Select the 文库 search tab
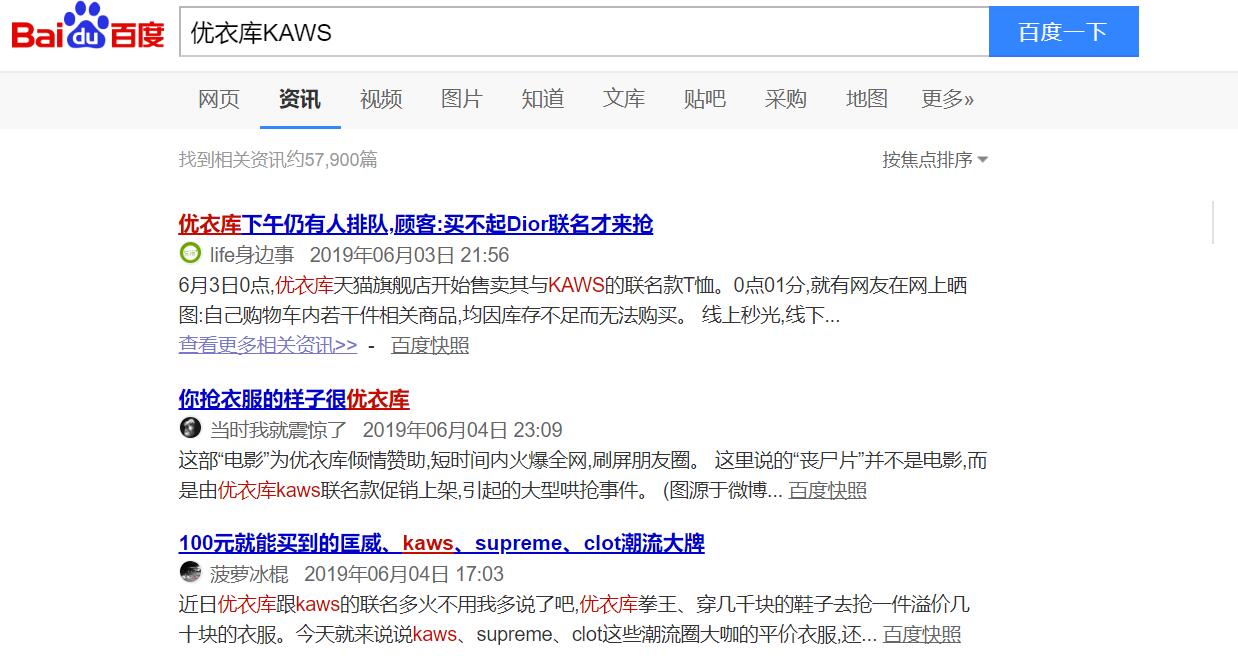Screen dimensions: 1238x656 point(623,99)
